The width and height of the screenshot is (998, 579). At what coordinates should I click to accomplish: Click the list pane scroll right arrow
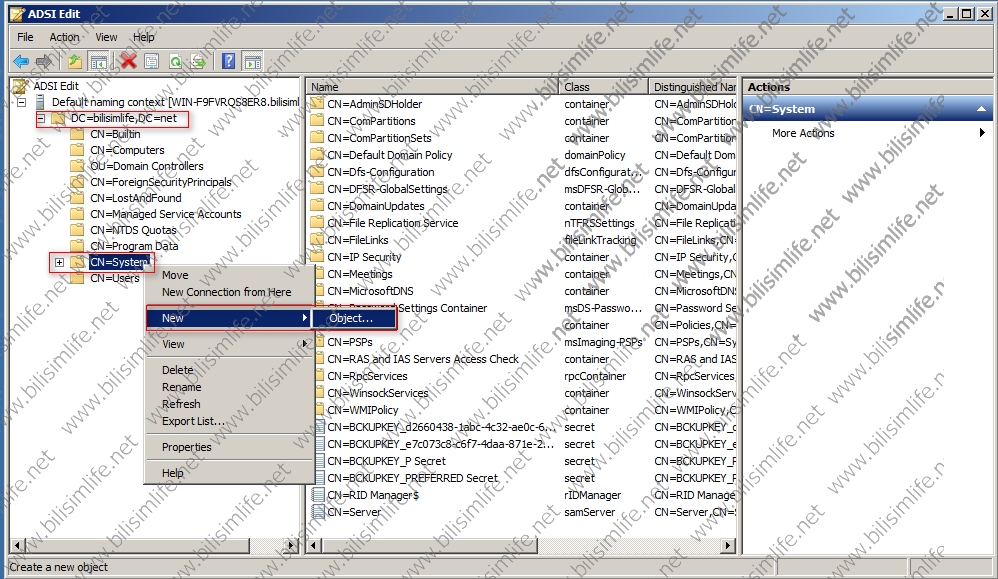(729, 545)
